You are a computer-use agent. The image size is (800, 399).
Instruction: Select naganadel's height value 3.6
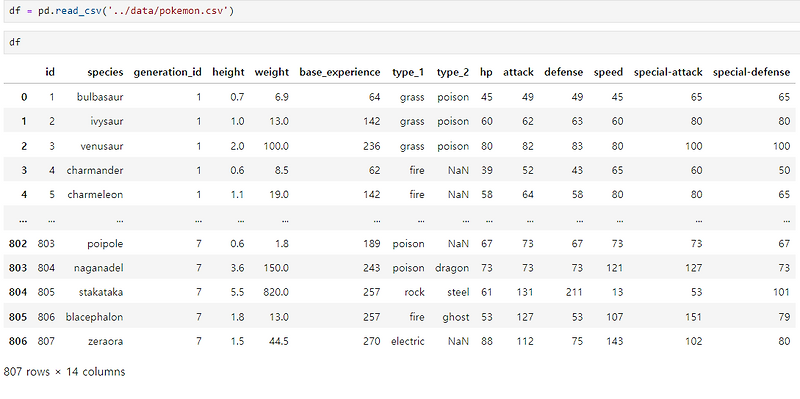coord(238,268)
